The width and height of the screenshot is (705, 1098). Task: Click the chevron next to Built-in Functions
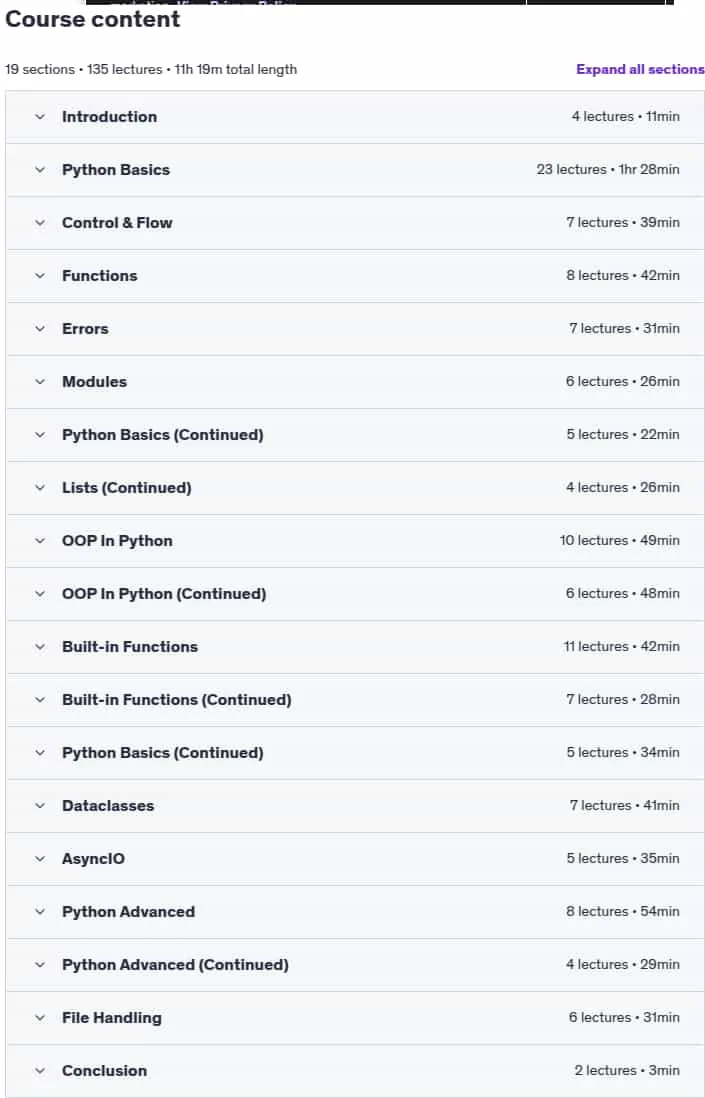[40, 647]
